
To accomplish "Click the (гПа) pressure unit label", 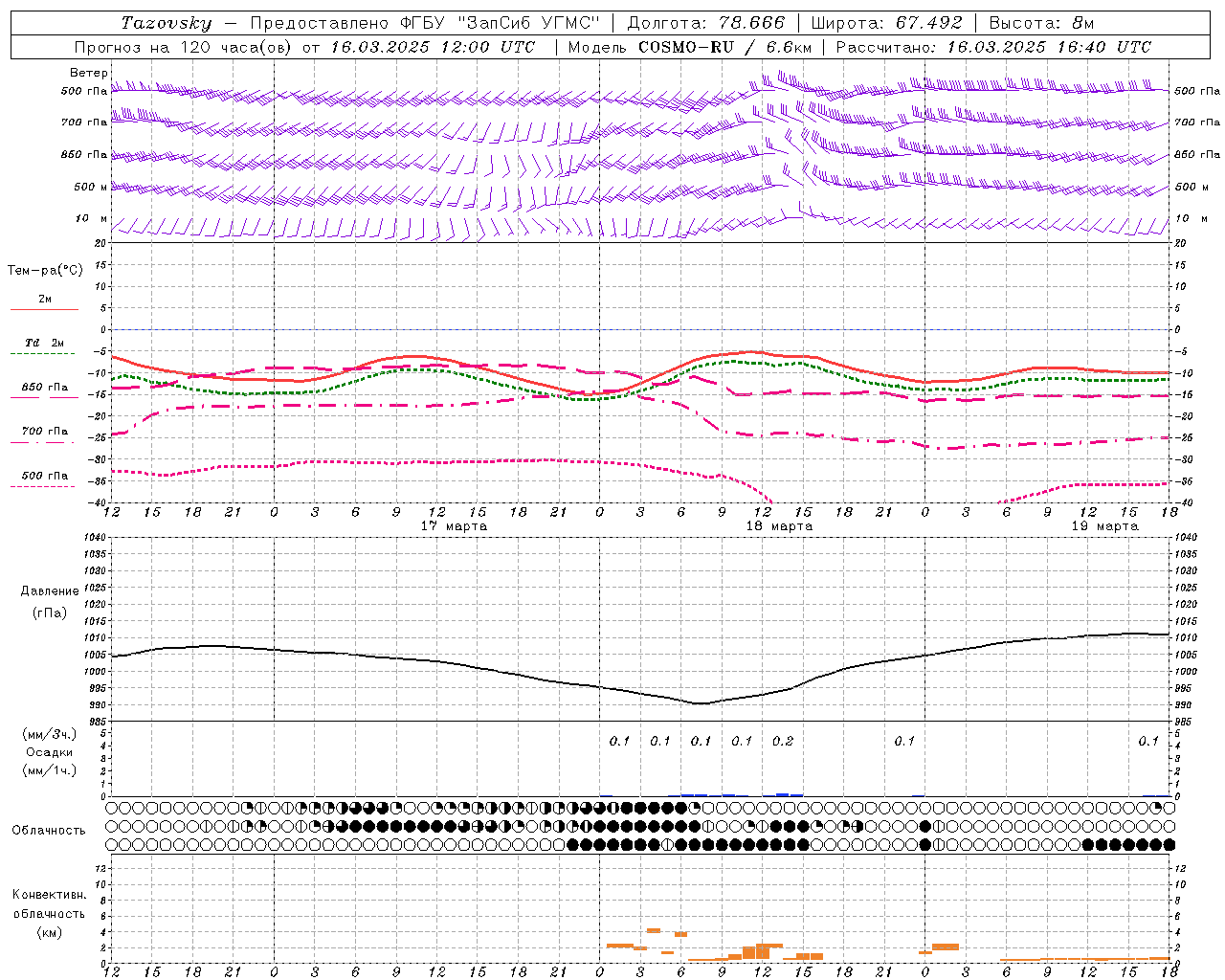I will (50, 613).
